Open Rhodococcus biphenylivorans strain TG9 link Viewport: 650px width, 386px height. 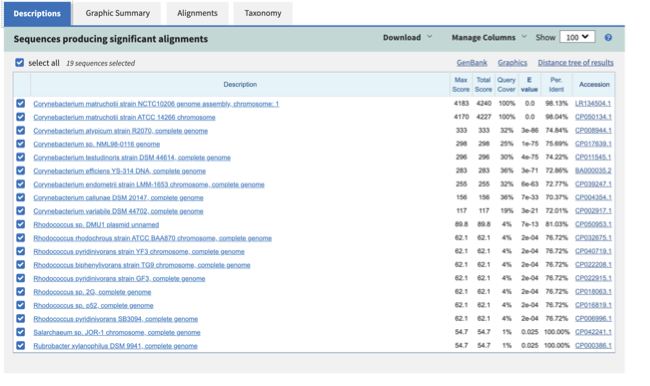(x=142, y=265)
